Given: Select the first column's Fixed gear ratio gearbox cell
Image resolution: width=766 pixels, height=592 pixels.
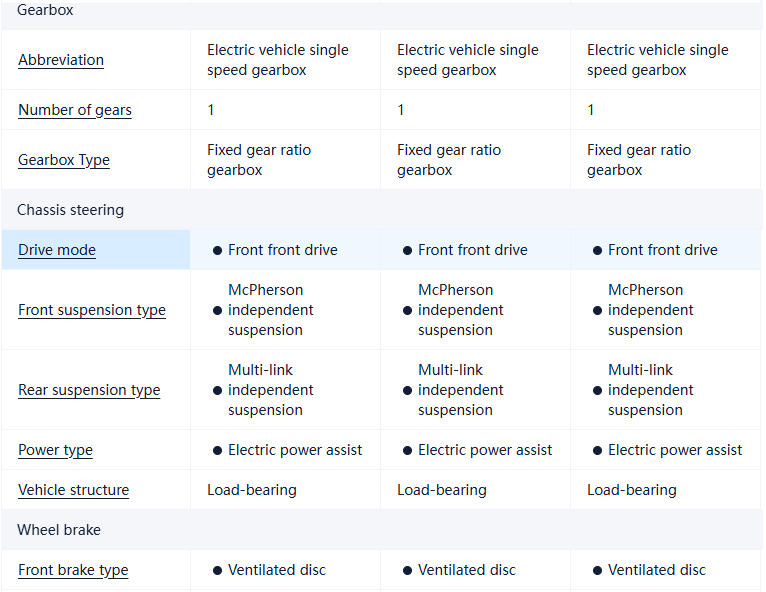Looking at the screenshot, I should pos(259,160).
